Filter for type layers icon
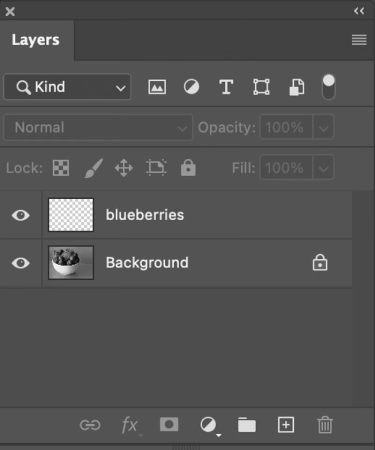375x450 pixels. 226,87
